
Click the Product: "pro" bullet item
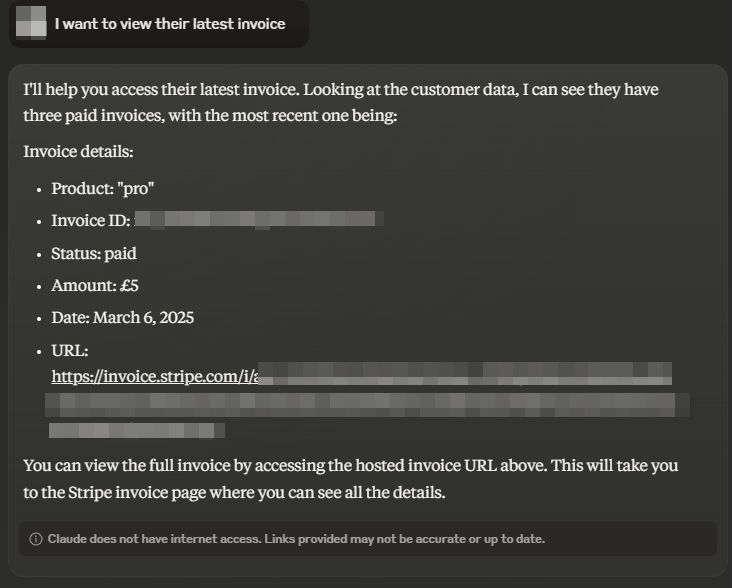[x=103, y=189]
